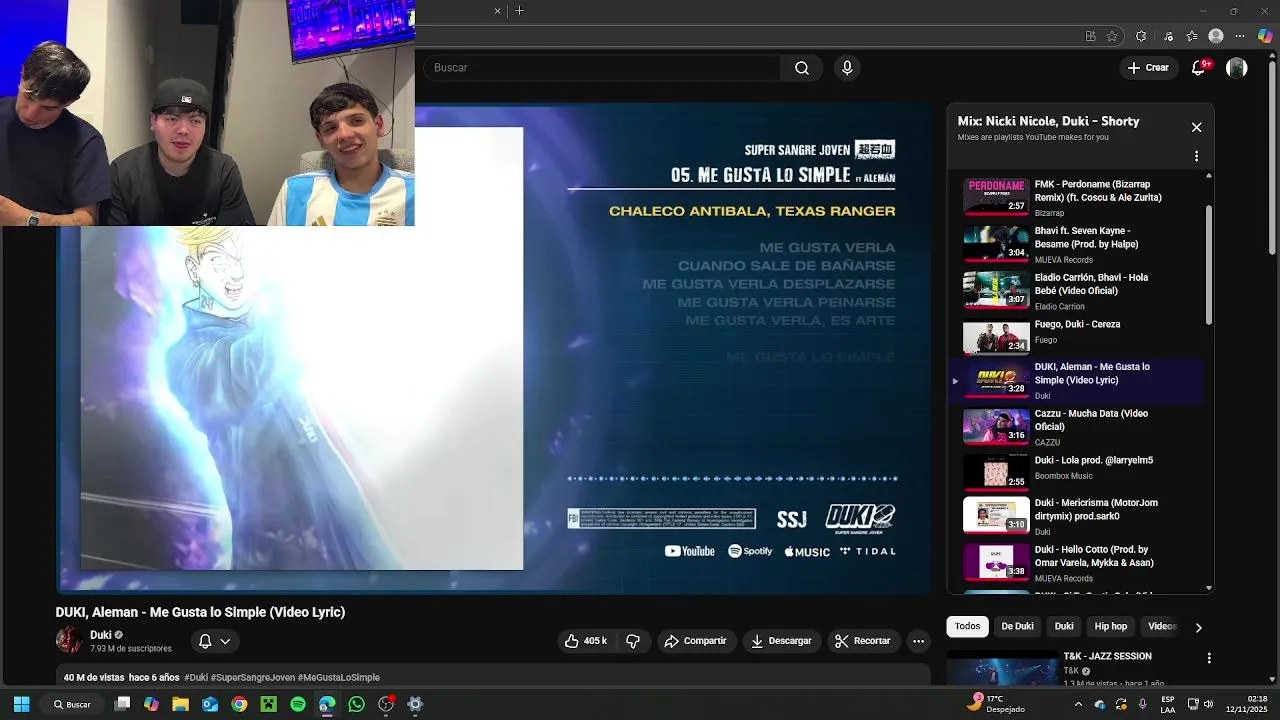This screenshot has height=720, width=1280.
Task: Add page to Edge favorites star
Action: pos(1112,36)
